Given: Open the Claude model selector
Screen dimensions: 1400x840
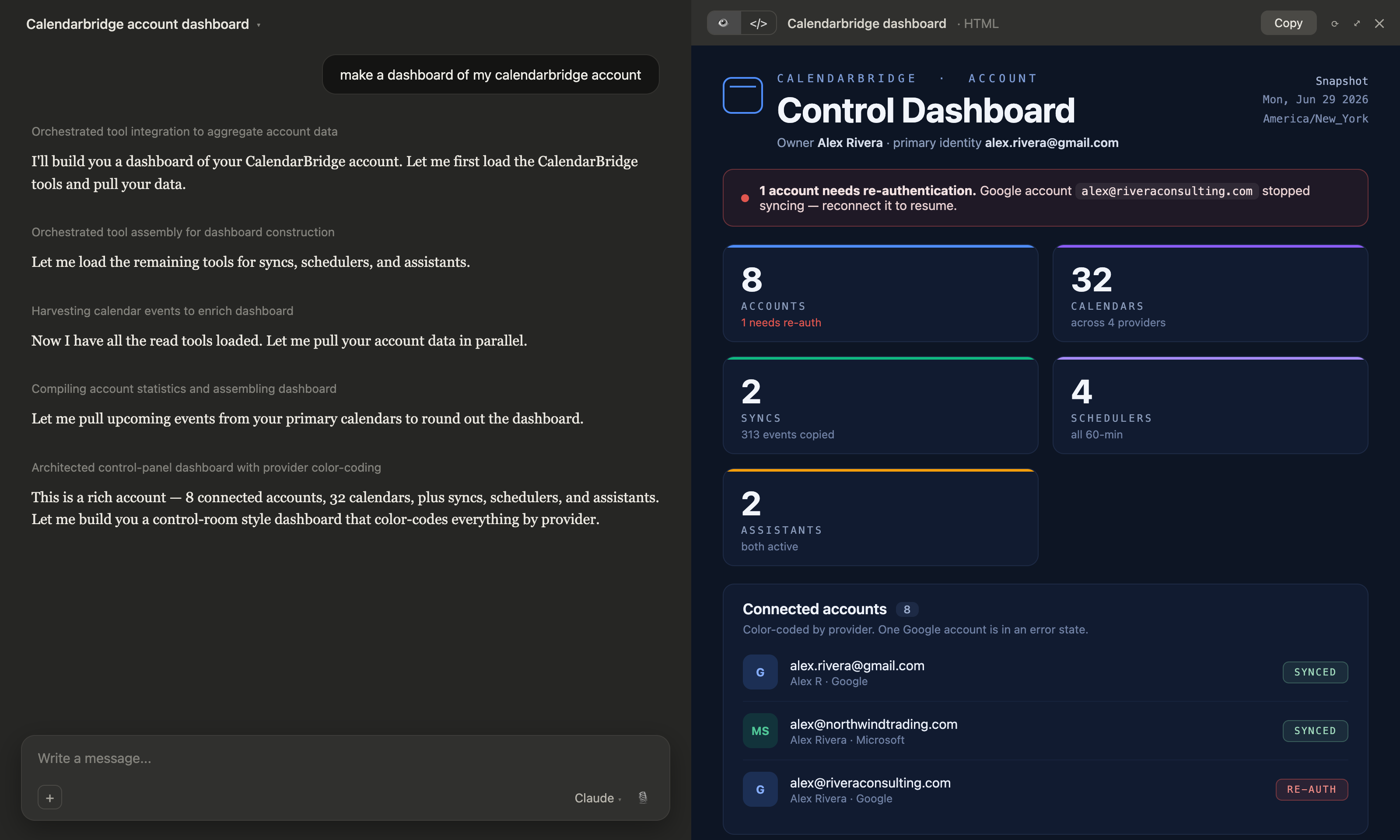Looking at the screenshot, I should click(598, 798).
